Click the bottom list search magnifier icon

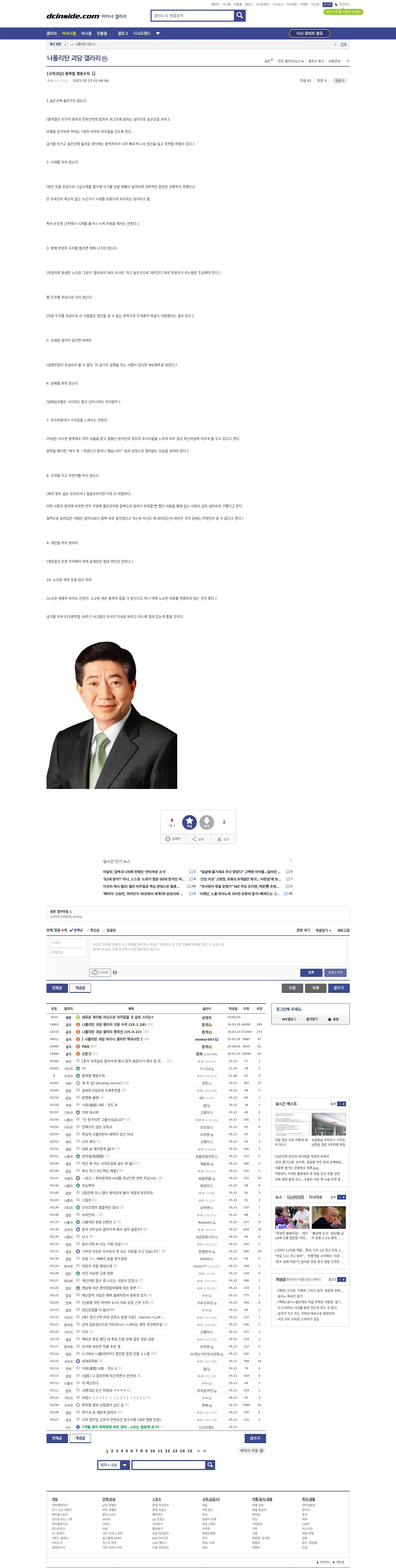[210, 1465]
